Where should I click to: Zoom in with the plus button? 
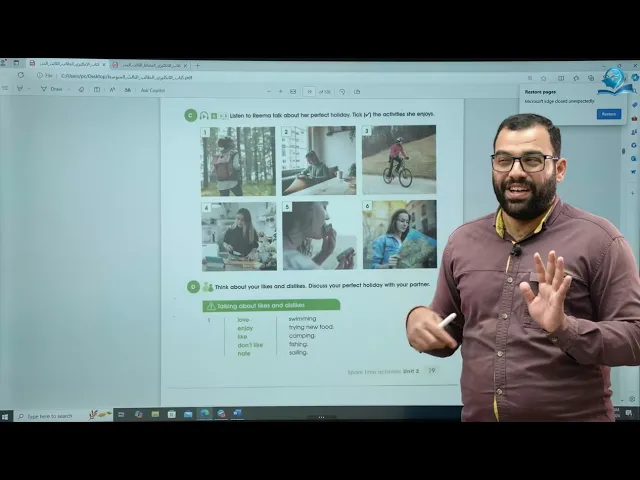pyautogui.click(x=281, y=92)
